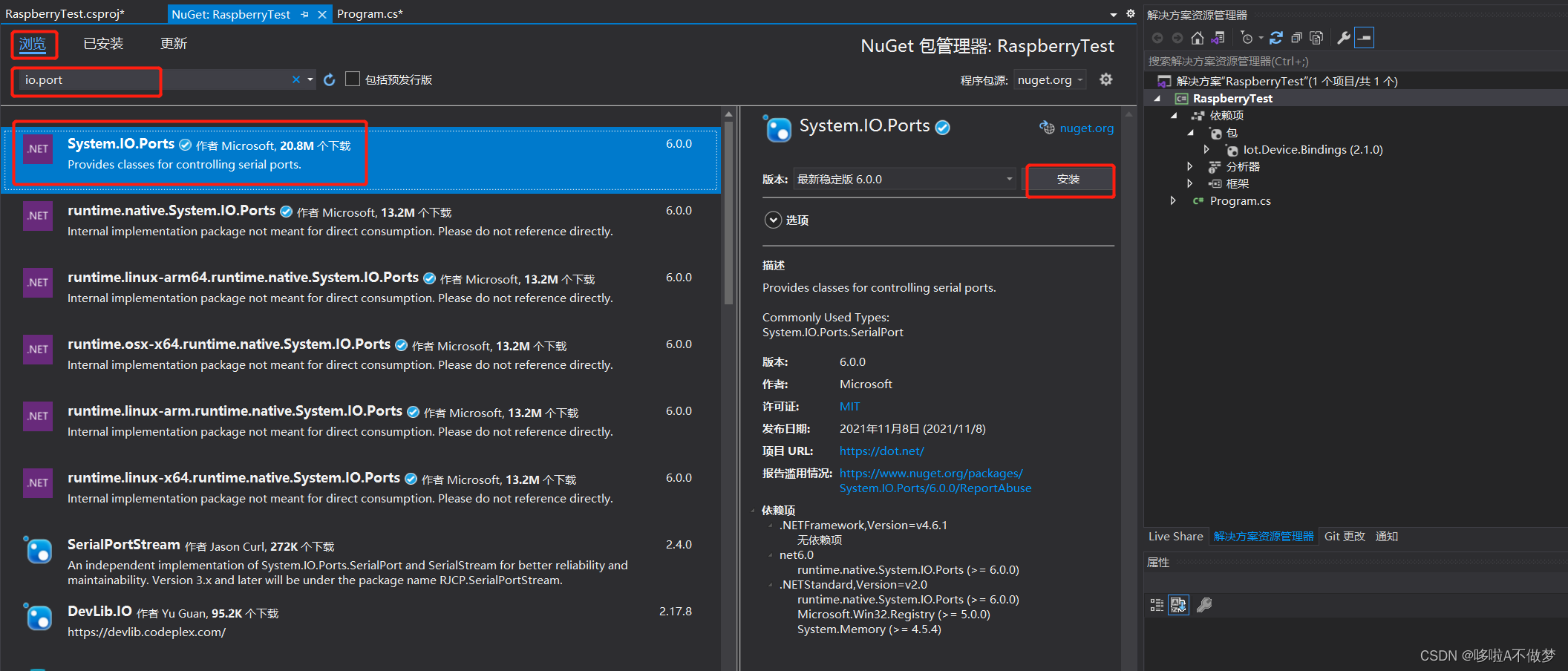Select the solution "RaspberryTest" root node
This screenshot has height=671, width=1568.
pyautogui.click(x=1287, y=82)
